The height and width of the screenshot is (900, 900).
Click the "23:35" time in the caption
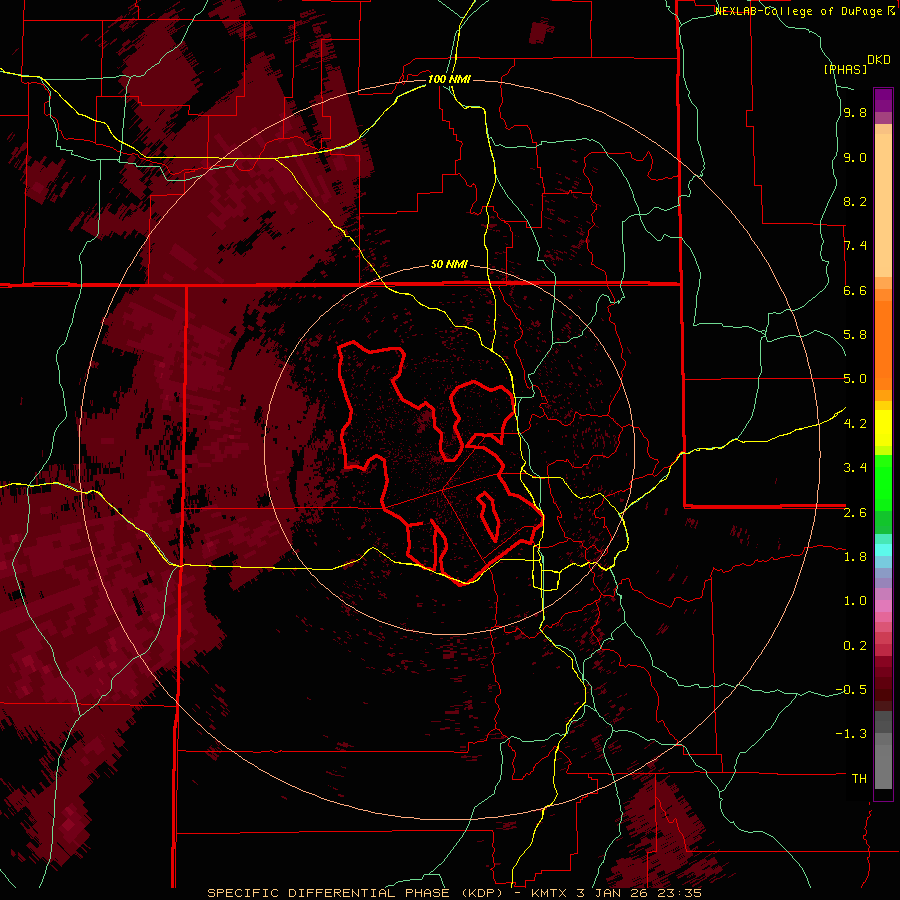click(x=679, y=893)
